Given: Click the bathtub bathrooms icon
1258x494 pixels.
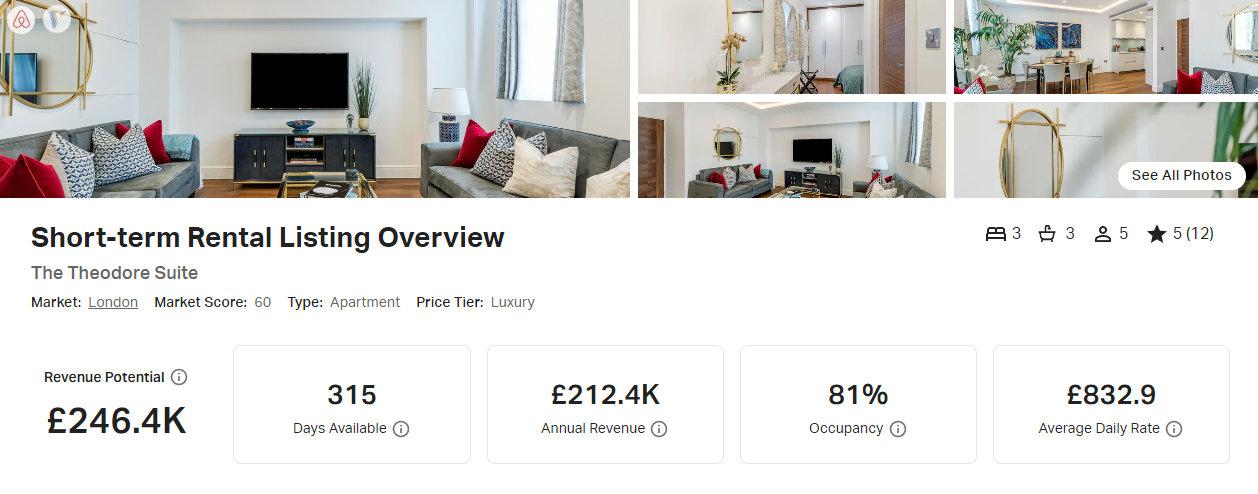Looking at the screenshot, I should coord(1048,234).
